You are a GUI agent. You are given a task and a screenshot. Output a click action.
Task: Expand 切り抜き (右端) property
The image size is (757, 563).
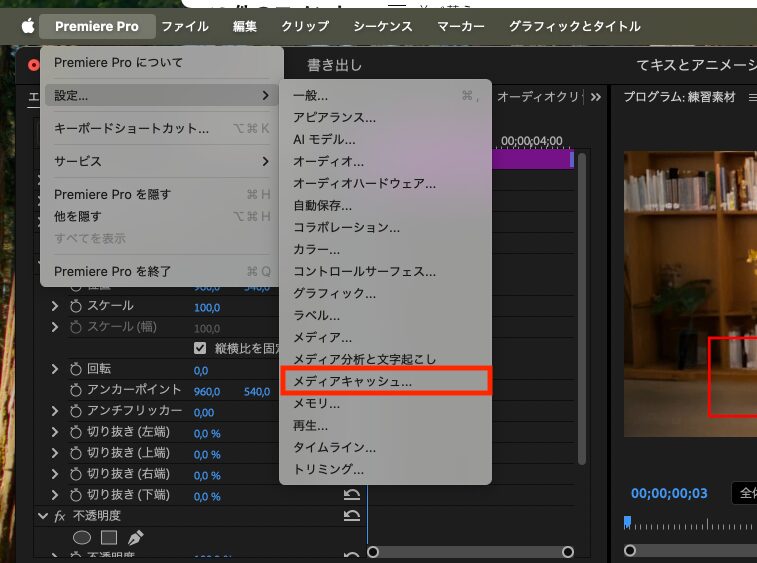point(55,474)
